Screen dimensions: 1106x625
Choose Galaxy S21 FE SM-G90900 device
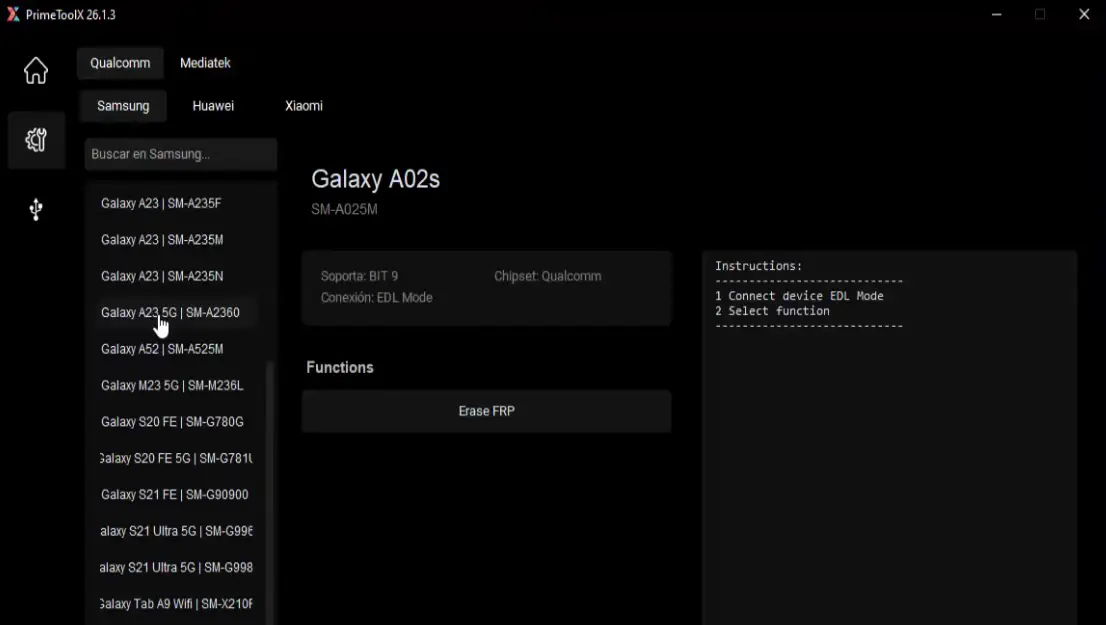click(175, 495)
